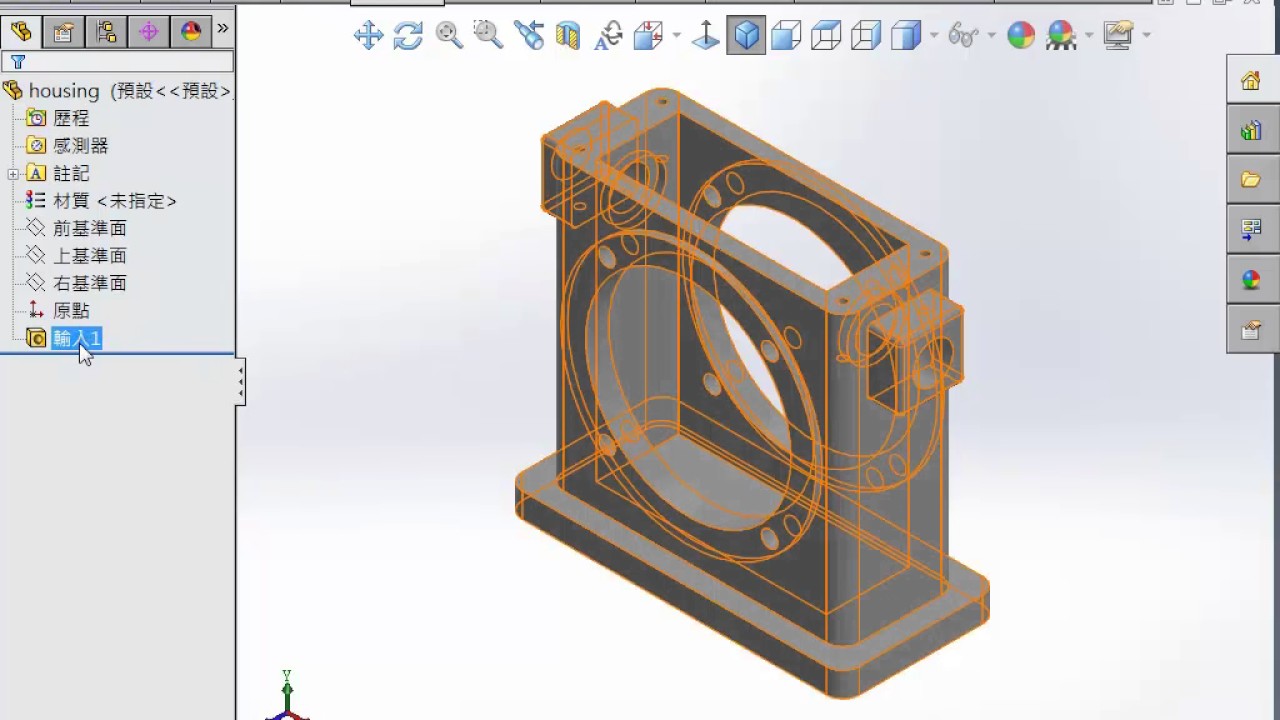Click the » chevron to show more manager tabs
Screen dimensions: 1280x720
tap(223, 29)
